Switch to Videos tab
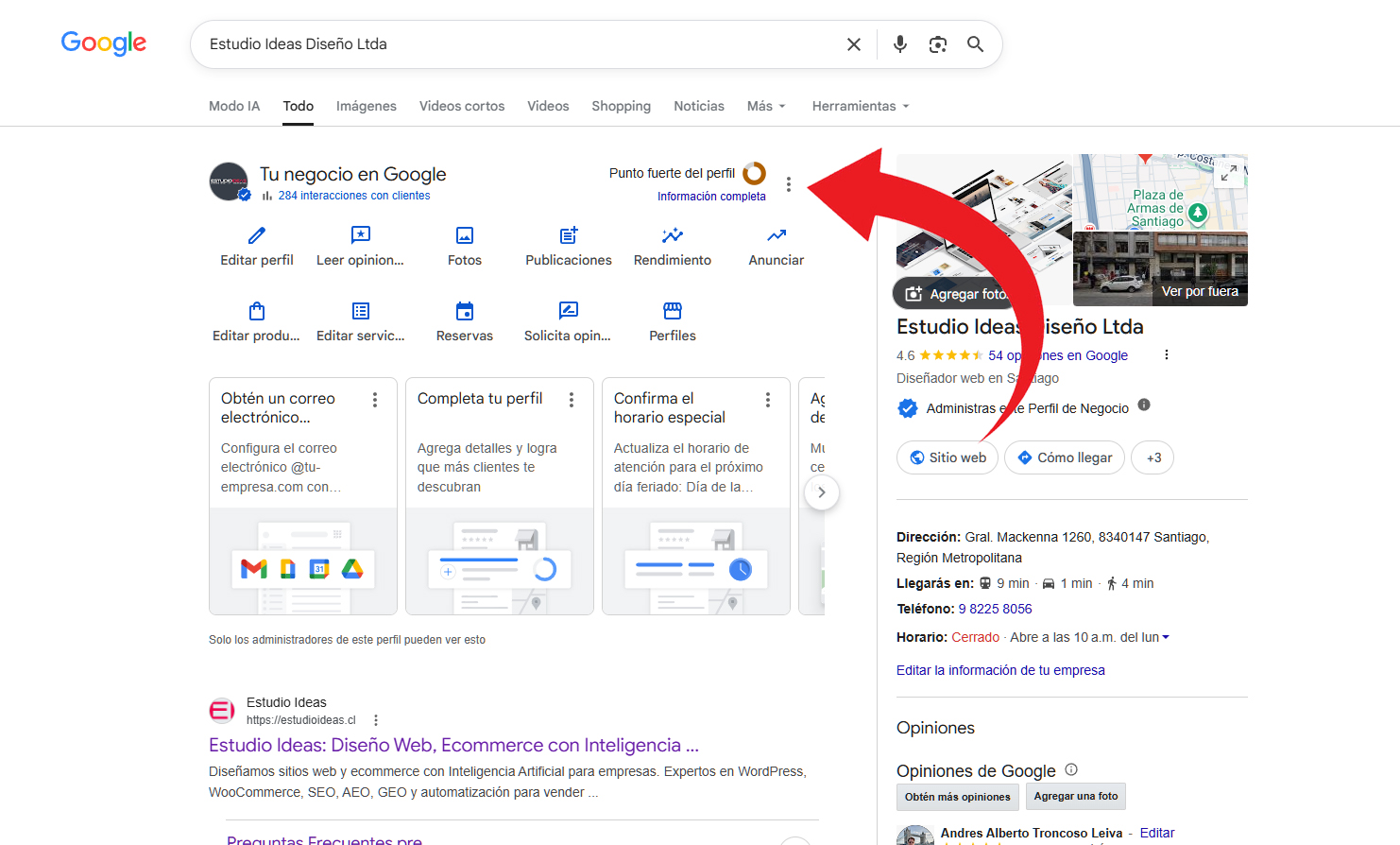Viewport: 1400px width, 845px height. point(548,106)
